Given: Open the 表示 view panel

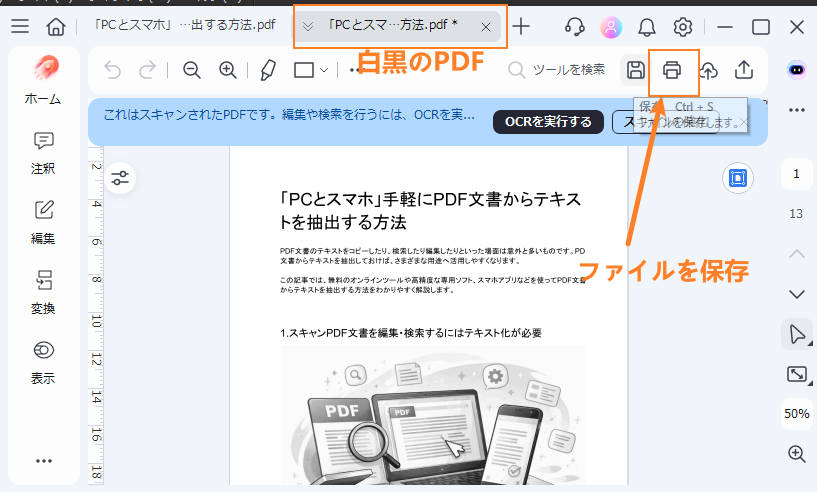Looking at the screenshot, I should point(43,363).
